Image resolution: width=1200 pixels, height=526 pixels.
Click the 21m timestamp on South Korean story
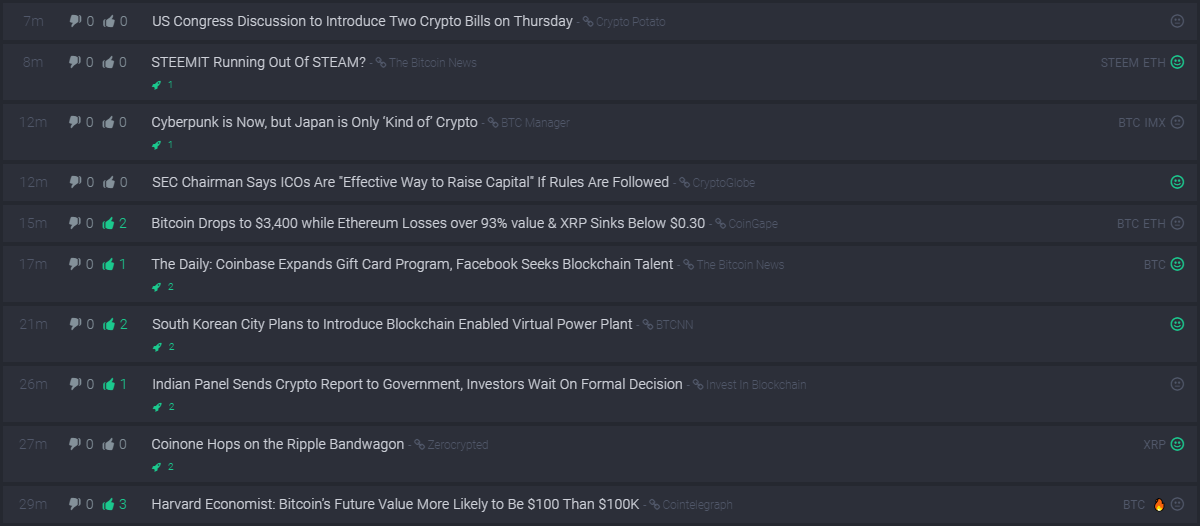pos(33,324)
